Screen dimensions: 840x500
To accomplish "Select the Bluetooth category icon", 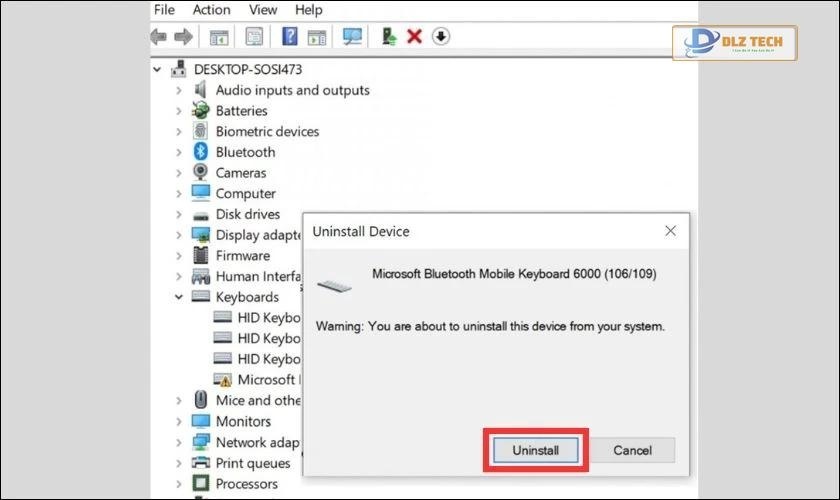I will tap(200, 152).
